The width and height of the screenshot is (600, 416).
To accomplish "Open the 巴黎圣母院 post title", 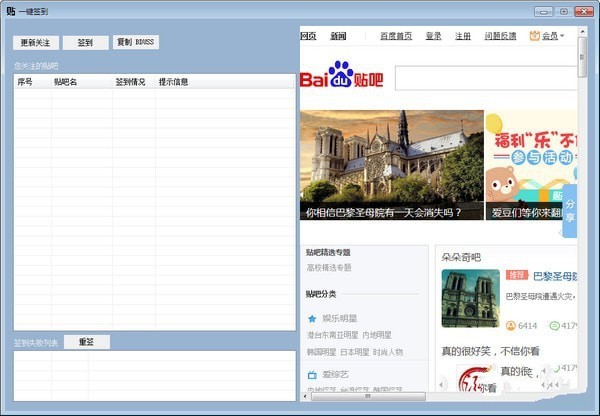I will (x=555, y=276).
